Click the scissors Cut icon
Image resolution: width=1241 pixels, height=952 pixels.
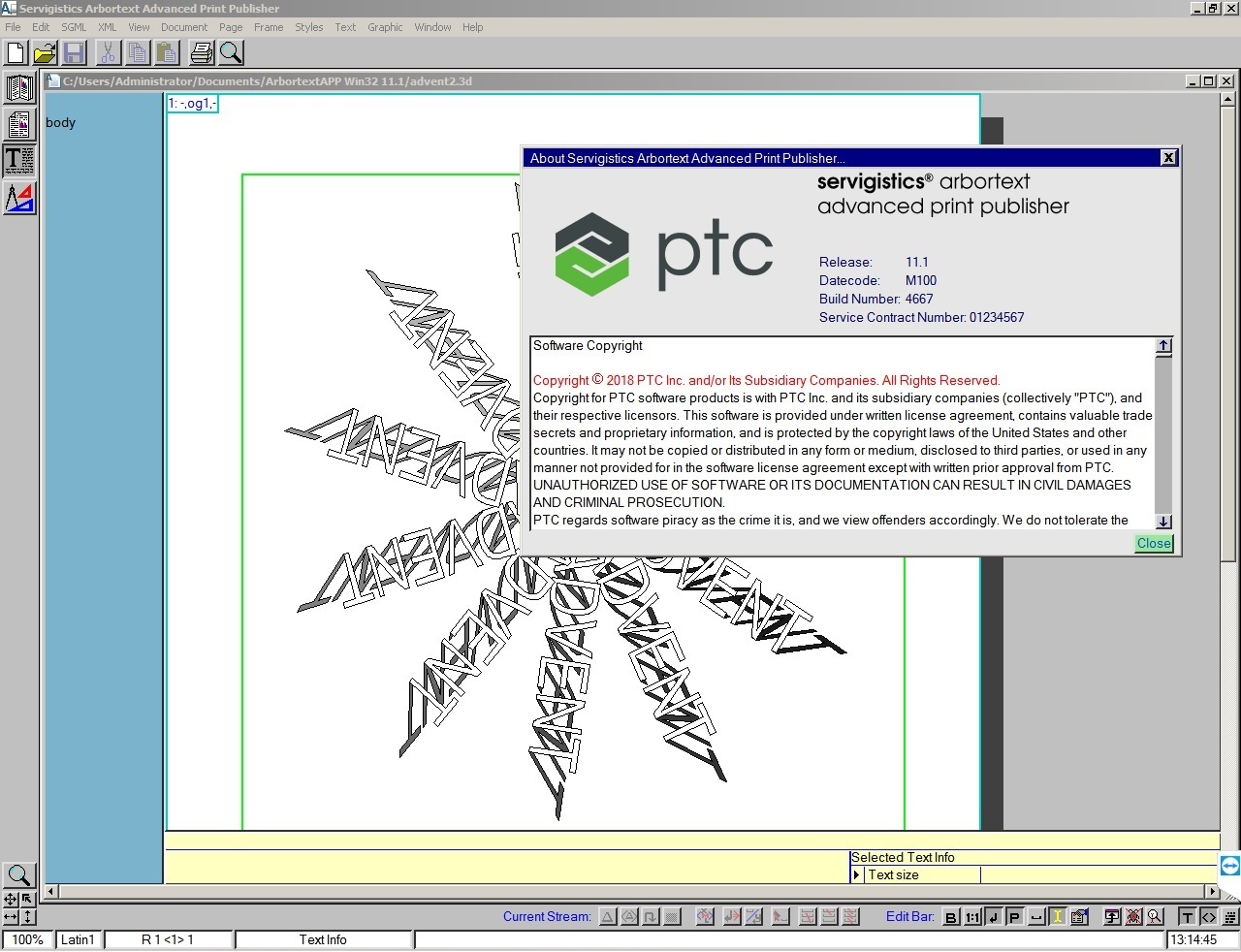(109, 52)
